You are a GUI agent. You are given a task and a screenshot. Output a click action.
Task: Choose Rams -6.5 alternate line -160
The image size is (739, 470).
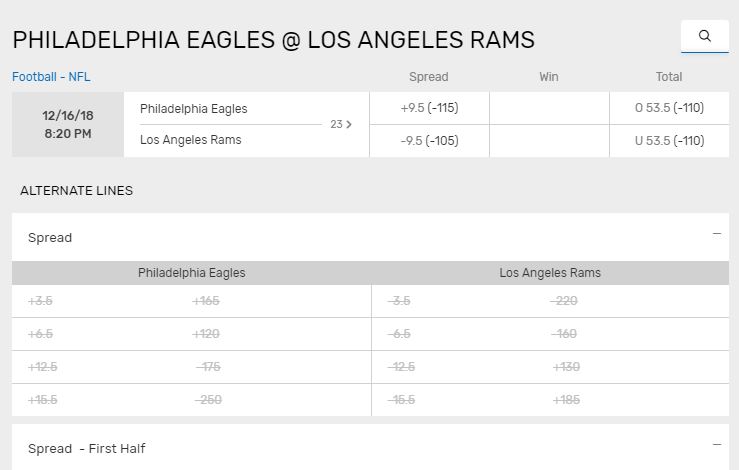[550, 334]
